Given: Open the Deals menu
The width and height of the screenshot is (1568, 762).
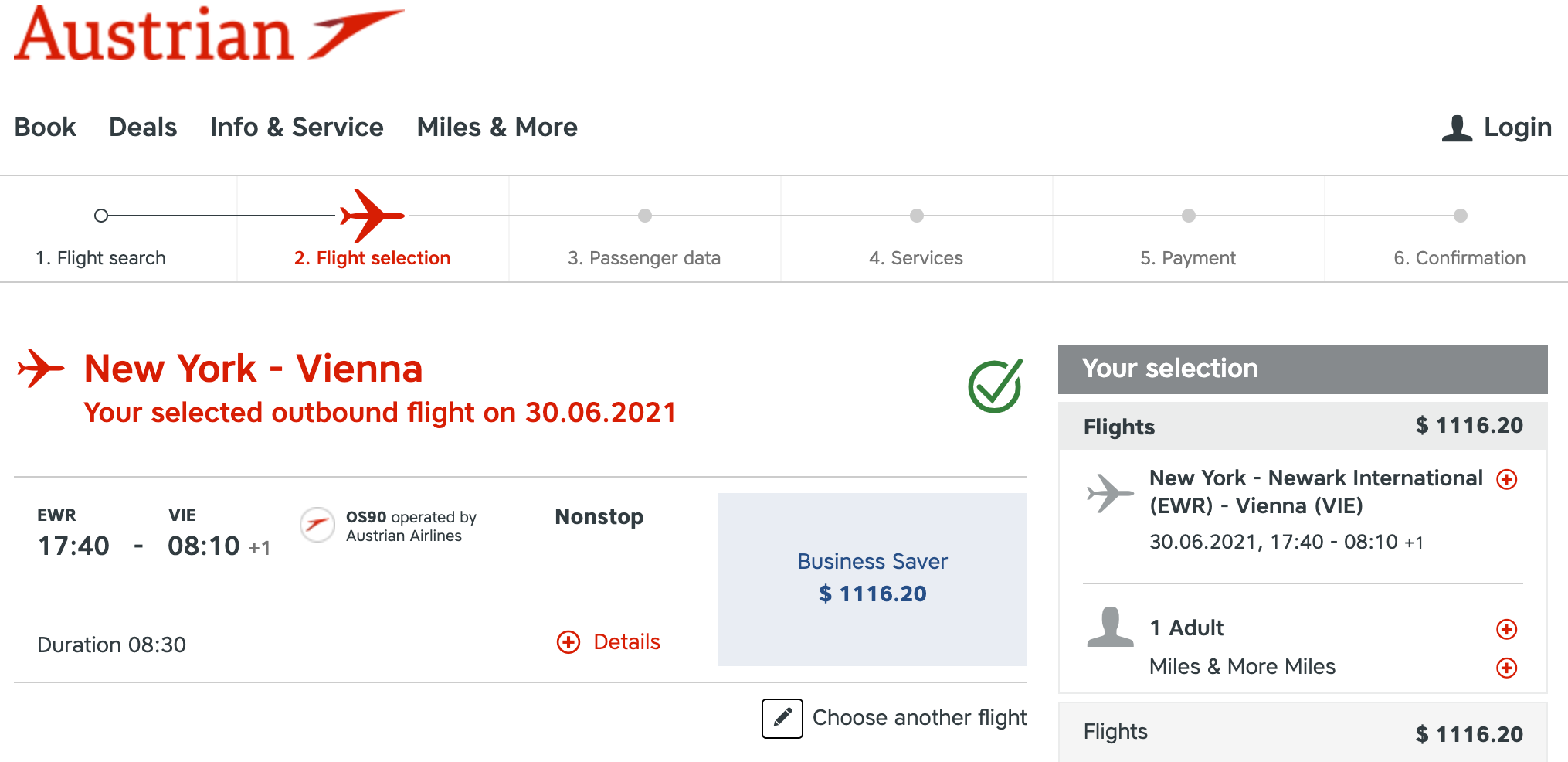Looking at the screenshot, I should pos(143,128).
